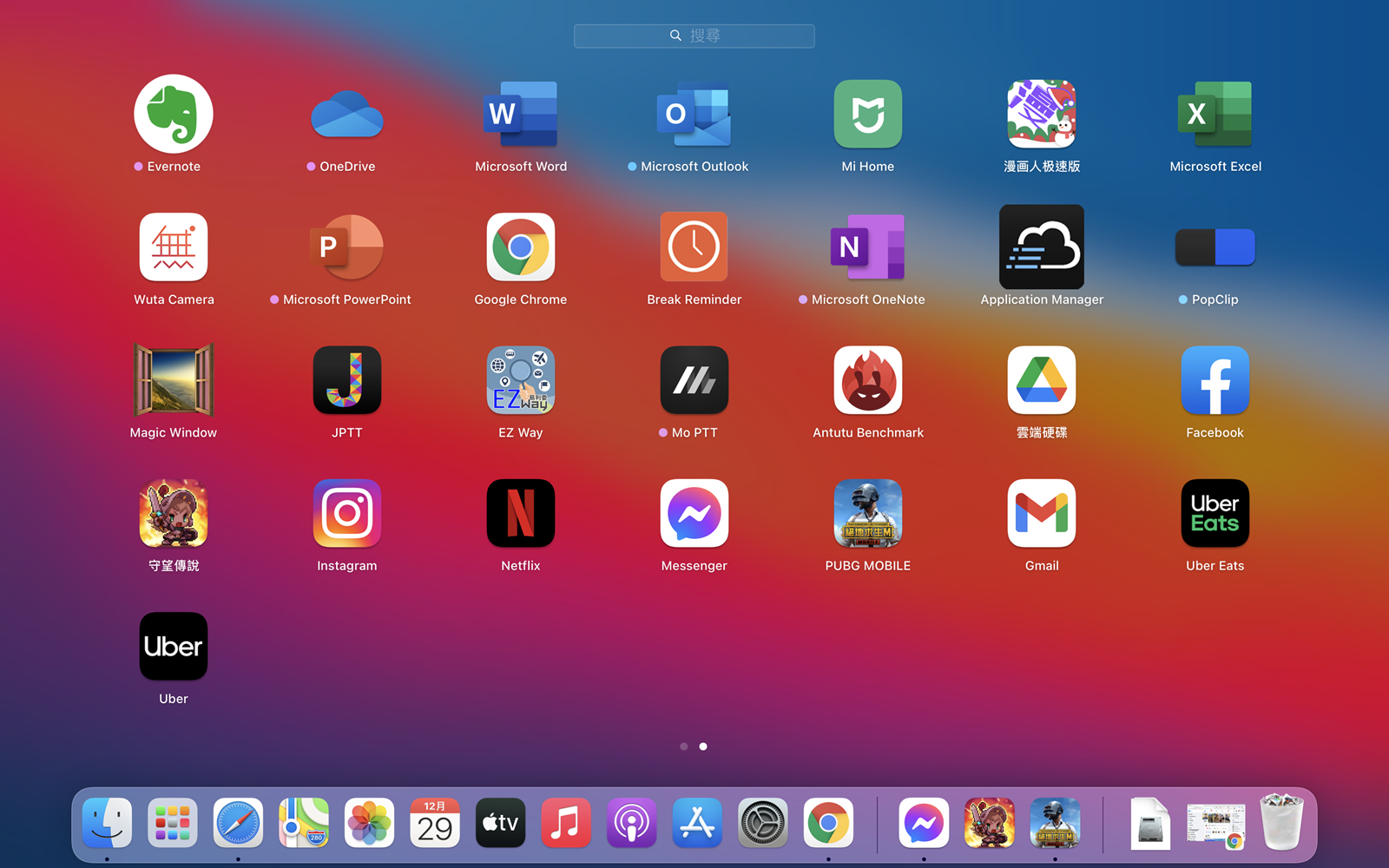Switch to the first Launchpad page dot
This screenshot has width=1389, height=868.
(683, 746)
